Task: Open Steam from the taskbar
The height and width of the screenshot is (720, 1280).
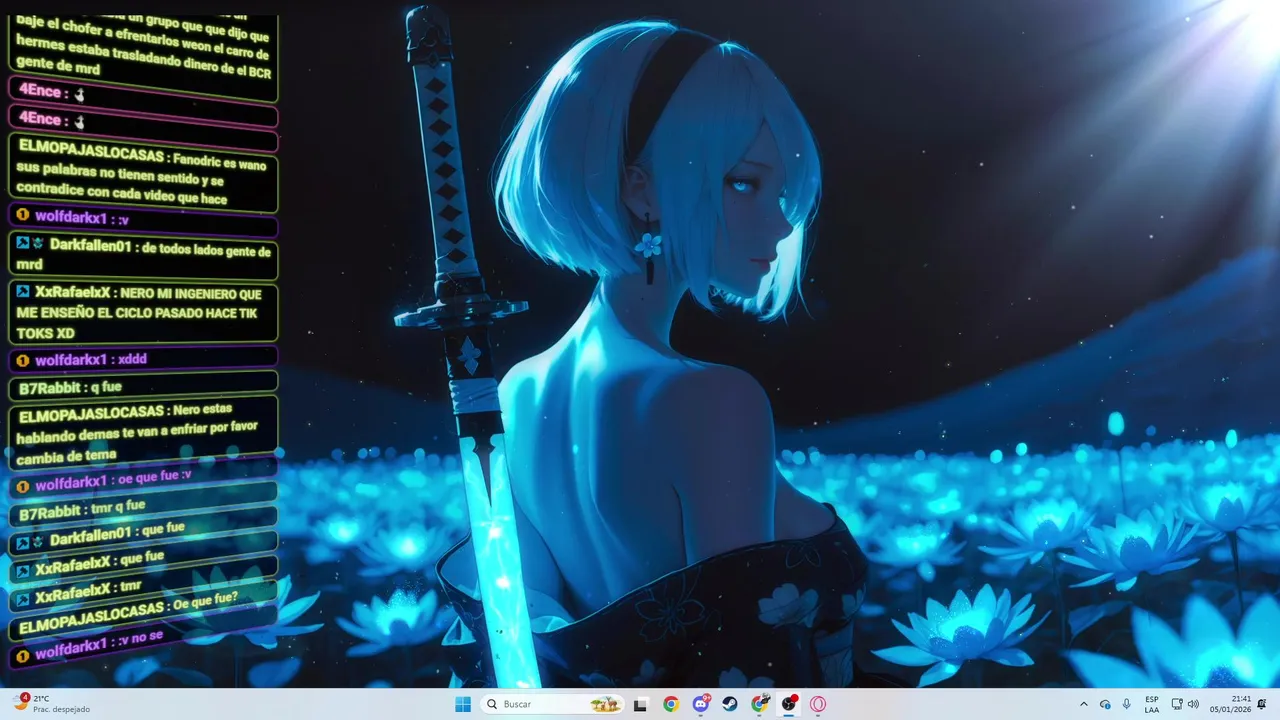Action: click(730, 704)
